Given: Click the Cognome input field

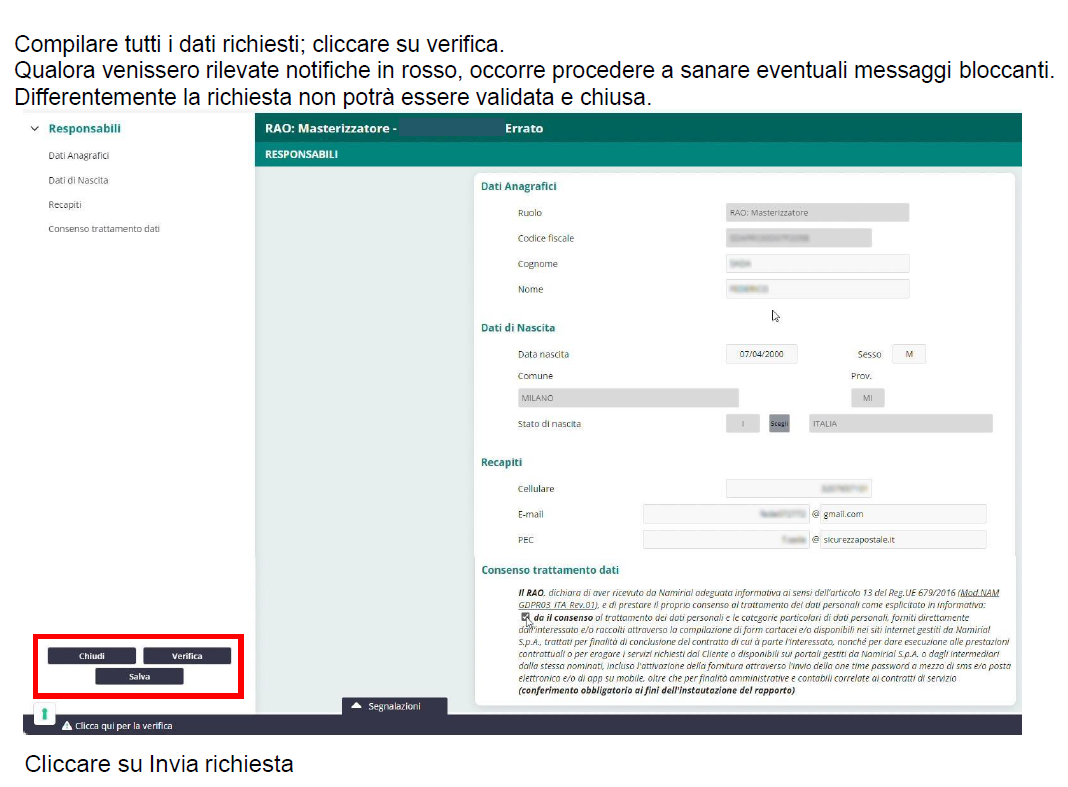Looking at the screenshot, I should tap(817, 264).
